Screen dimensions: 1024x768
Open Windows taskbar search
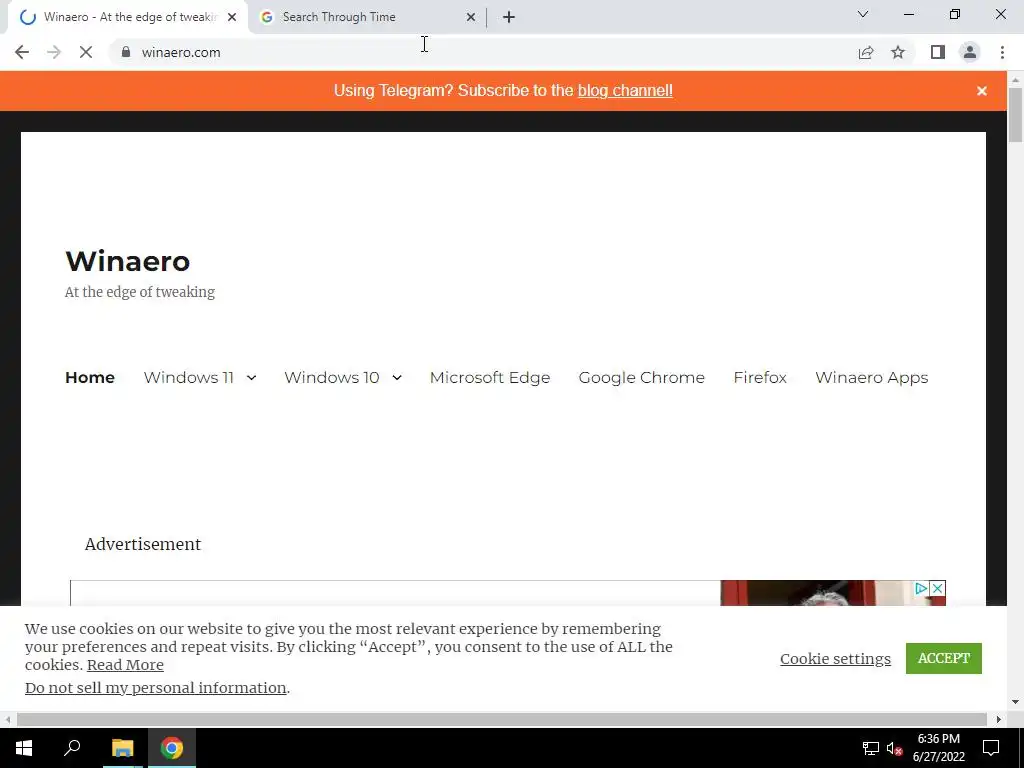[x=72, y=748]
